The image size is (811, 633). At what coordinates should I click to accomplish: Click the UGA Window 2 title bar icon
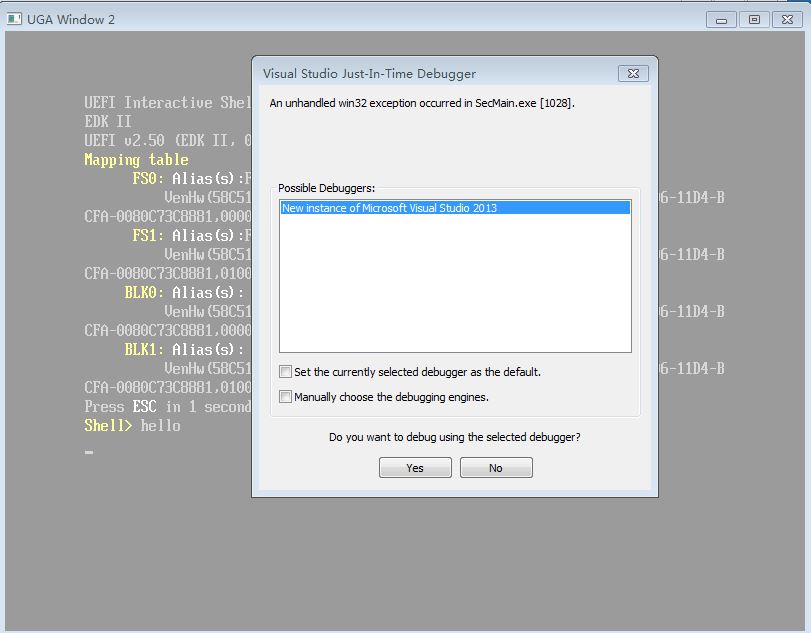point(14,19)
